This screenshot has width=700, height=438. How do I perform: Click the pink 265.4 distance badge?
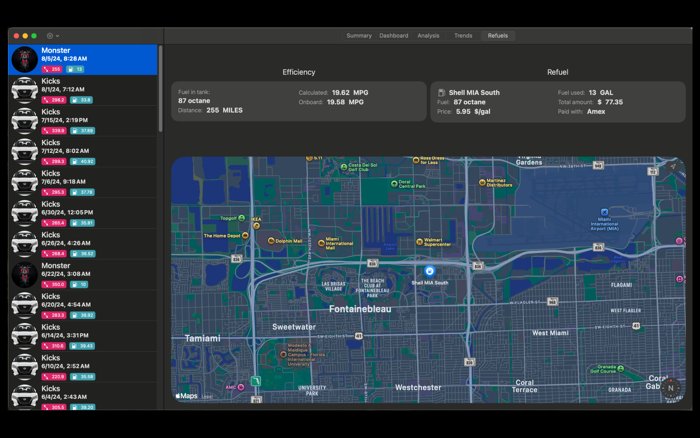pyautogui.click(x=54, y=223)
